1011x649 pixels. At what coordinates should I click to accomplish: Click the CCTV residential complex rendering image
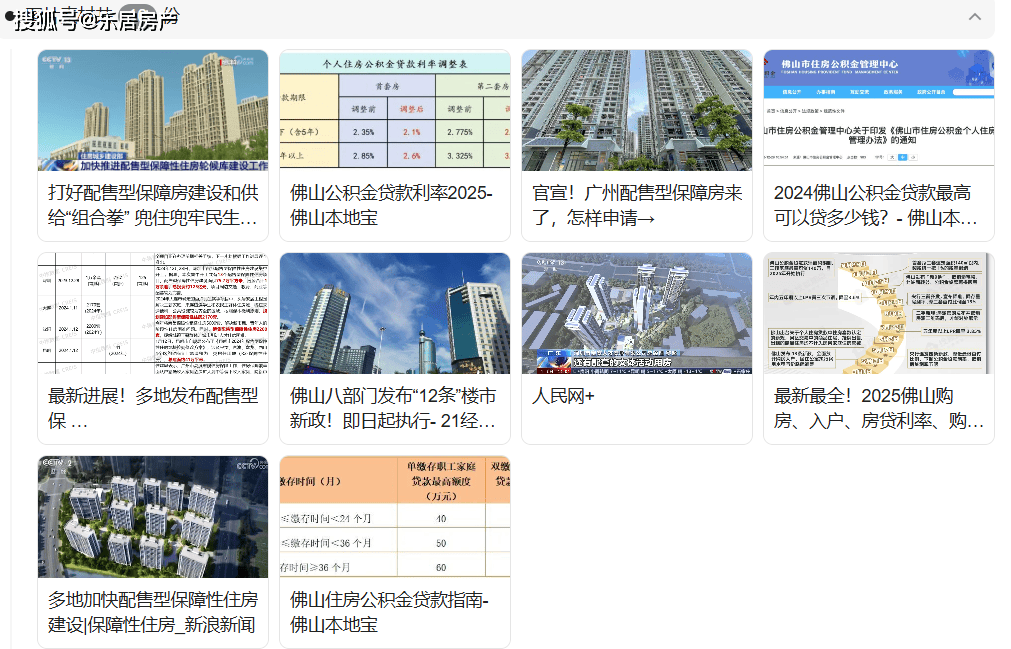pyautogui.click(x=153, y=516)
